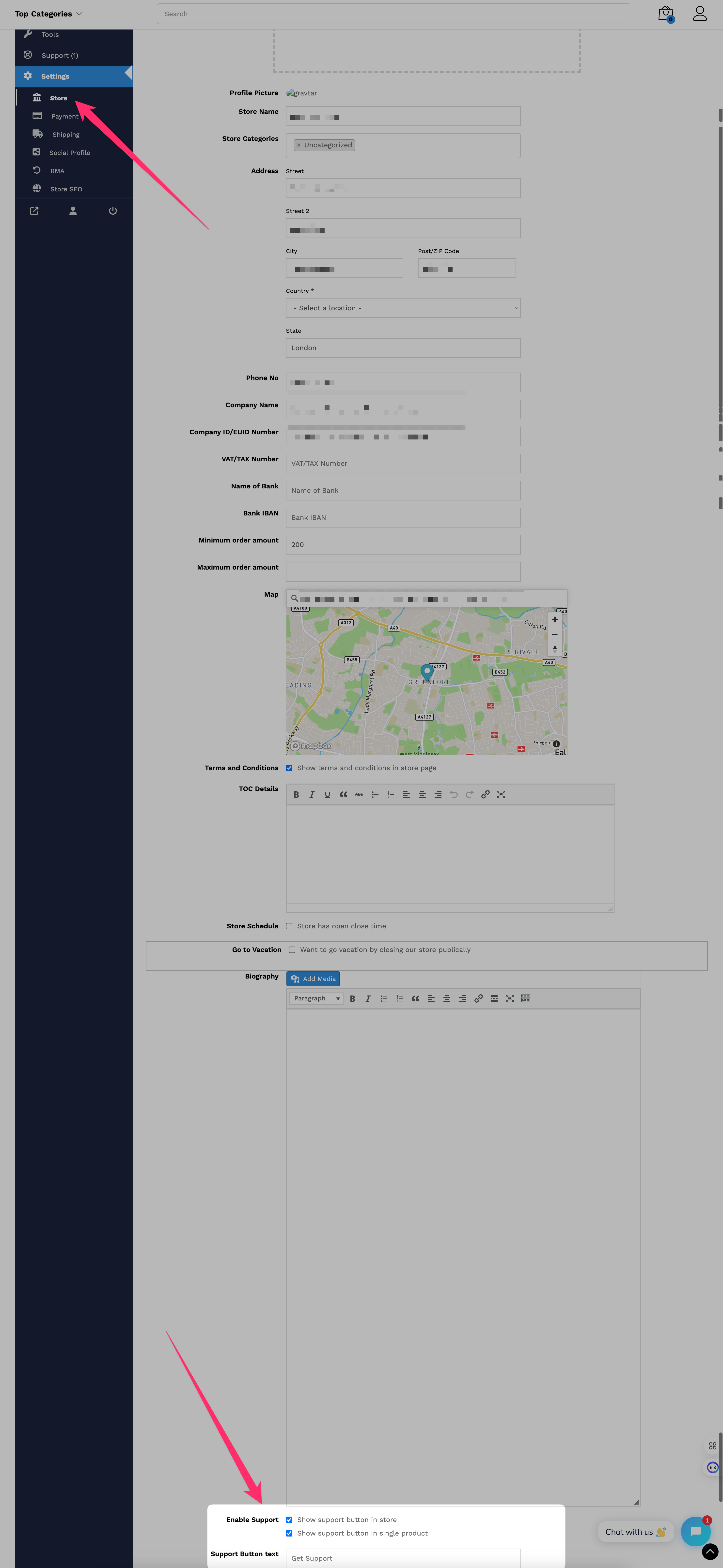Open edit account person icon in sidebar
Viewport: 723px width, 1568px height.
(x=73, y=211)
